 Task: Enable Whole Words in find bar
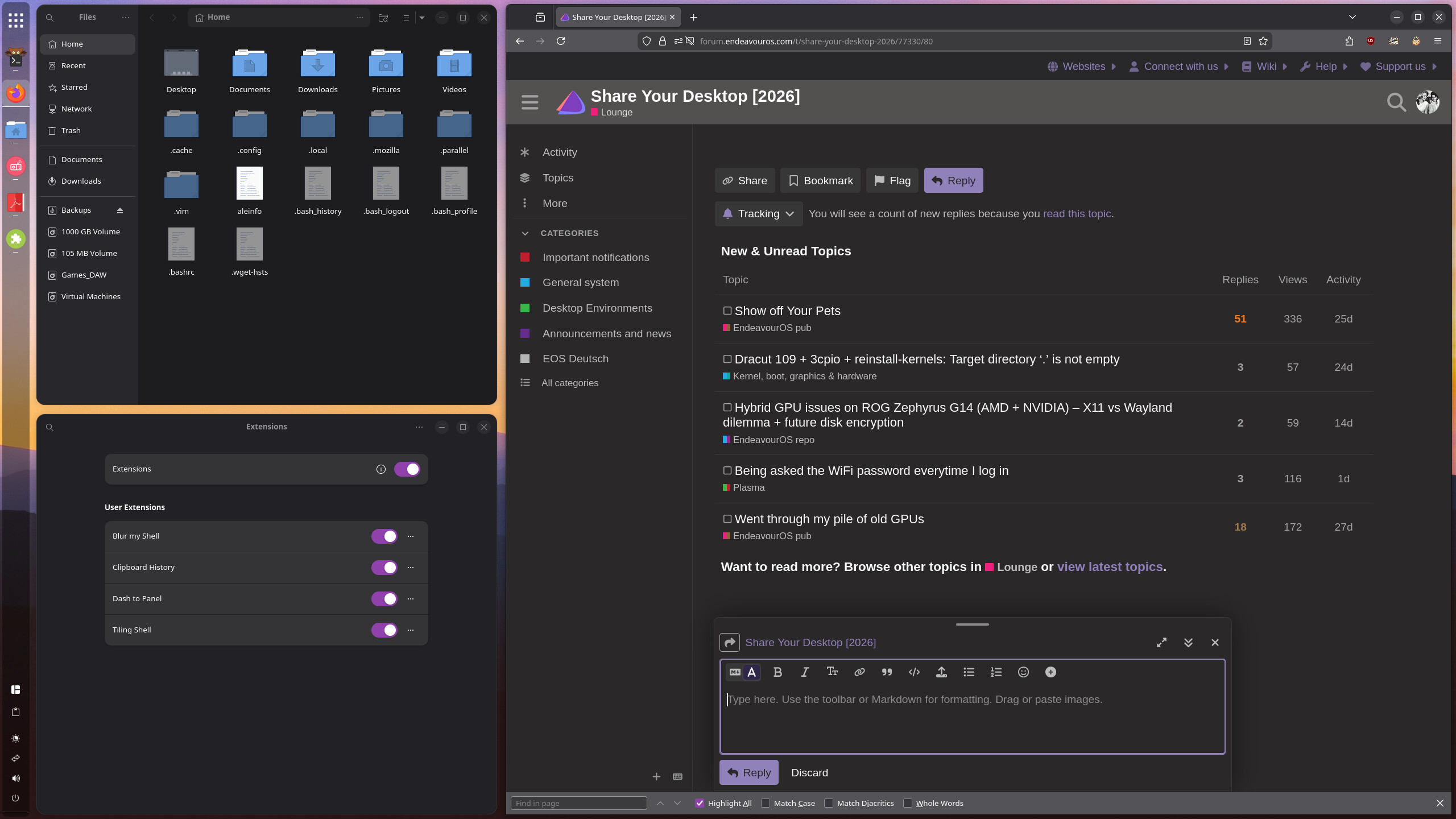[x=908, y=803]
